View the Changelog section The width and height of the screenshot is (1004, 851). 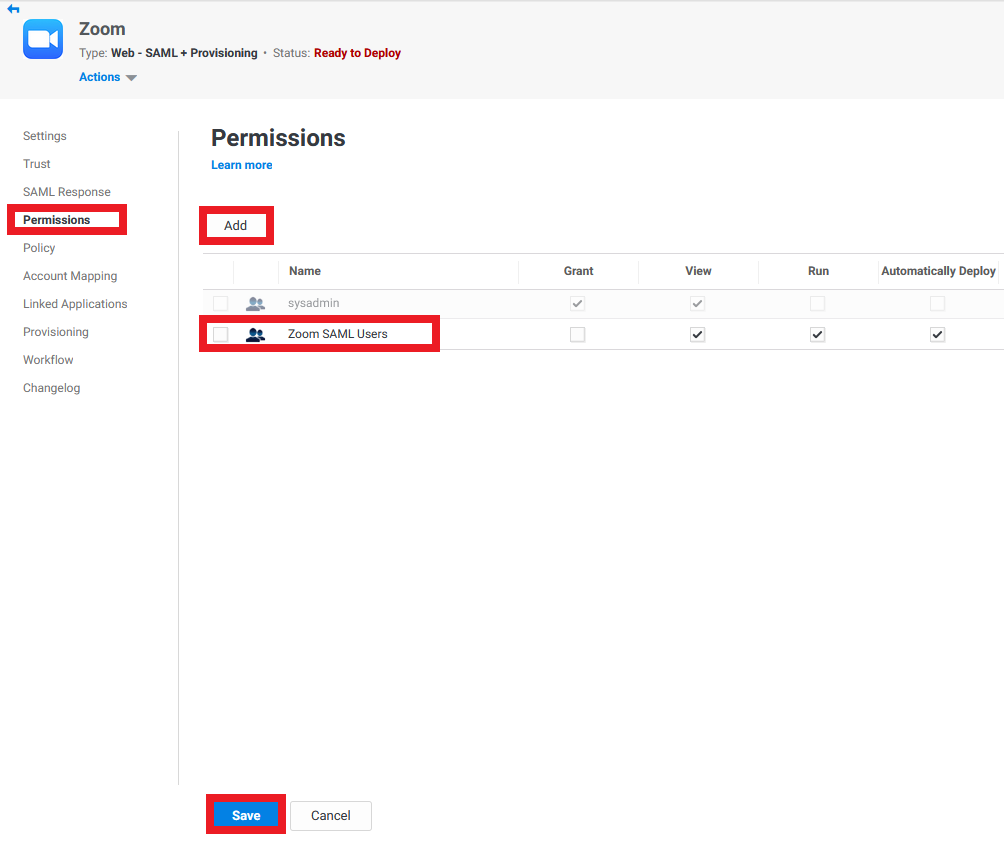click(51, 388)
